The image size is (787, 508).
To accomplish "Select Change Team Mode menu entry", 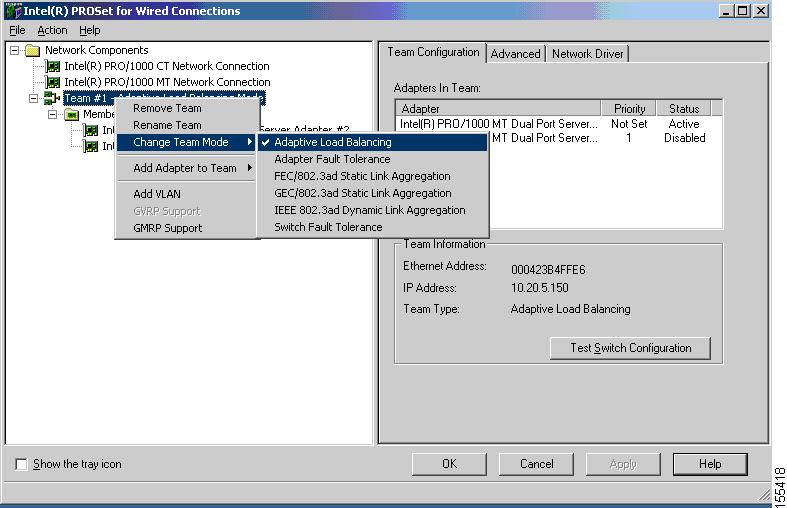I will [x=187, y=143].
